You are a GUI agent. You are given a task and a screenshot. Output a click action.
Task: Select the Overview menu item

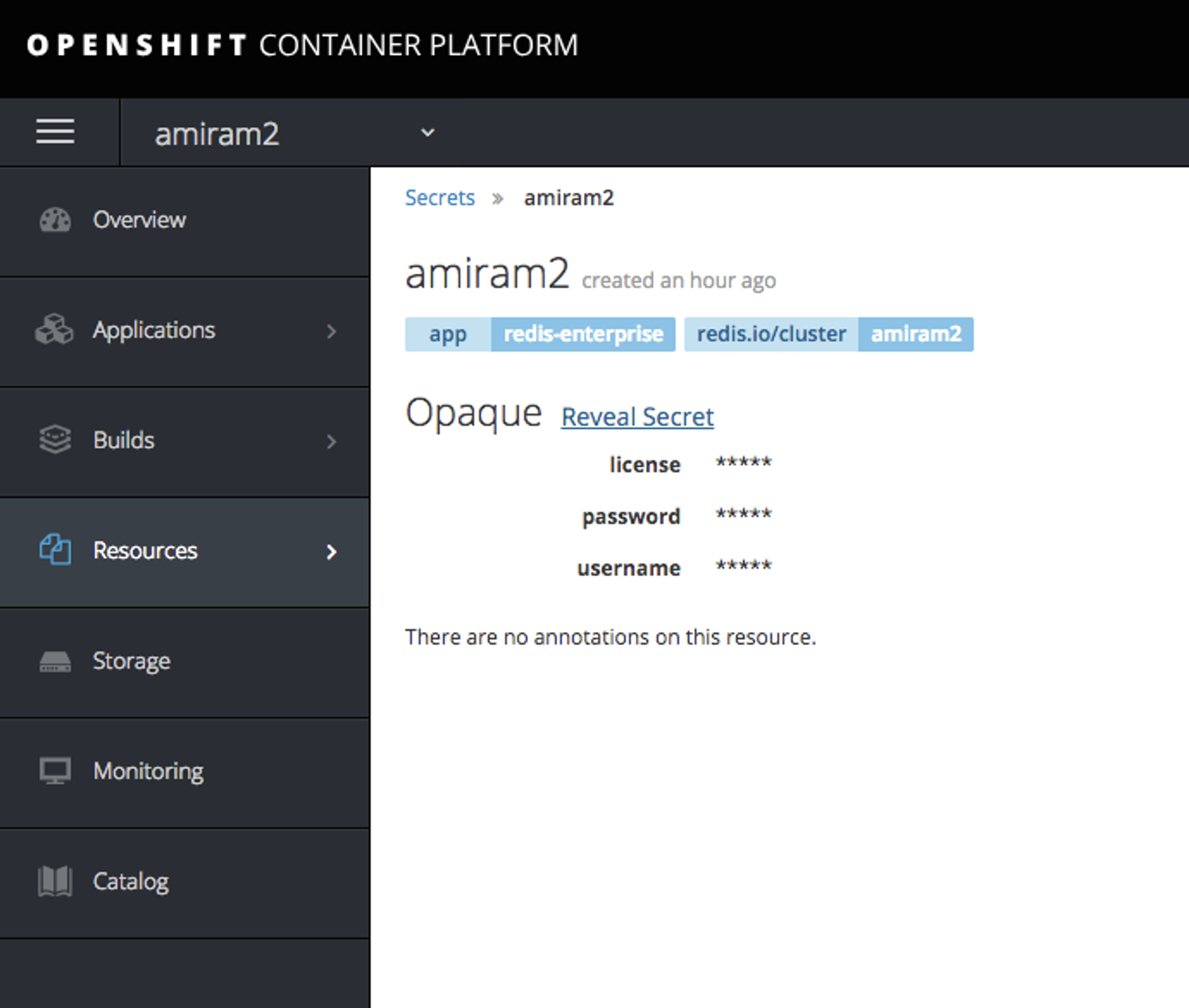tap(139, 220)
